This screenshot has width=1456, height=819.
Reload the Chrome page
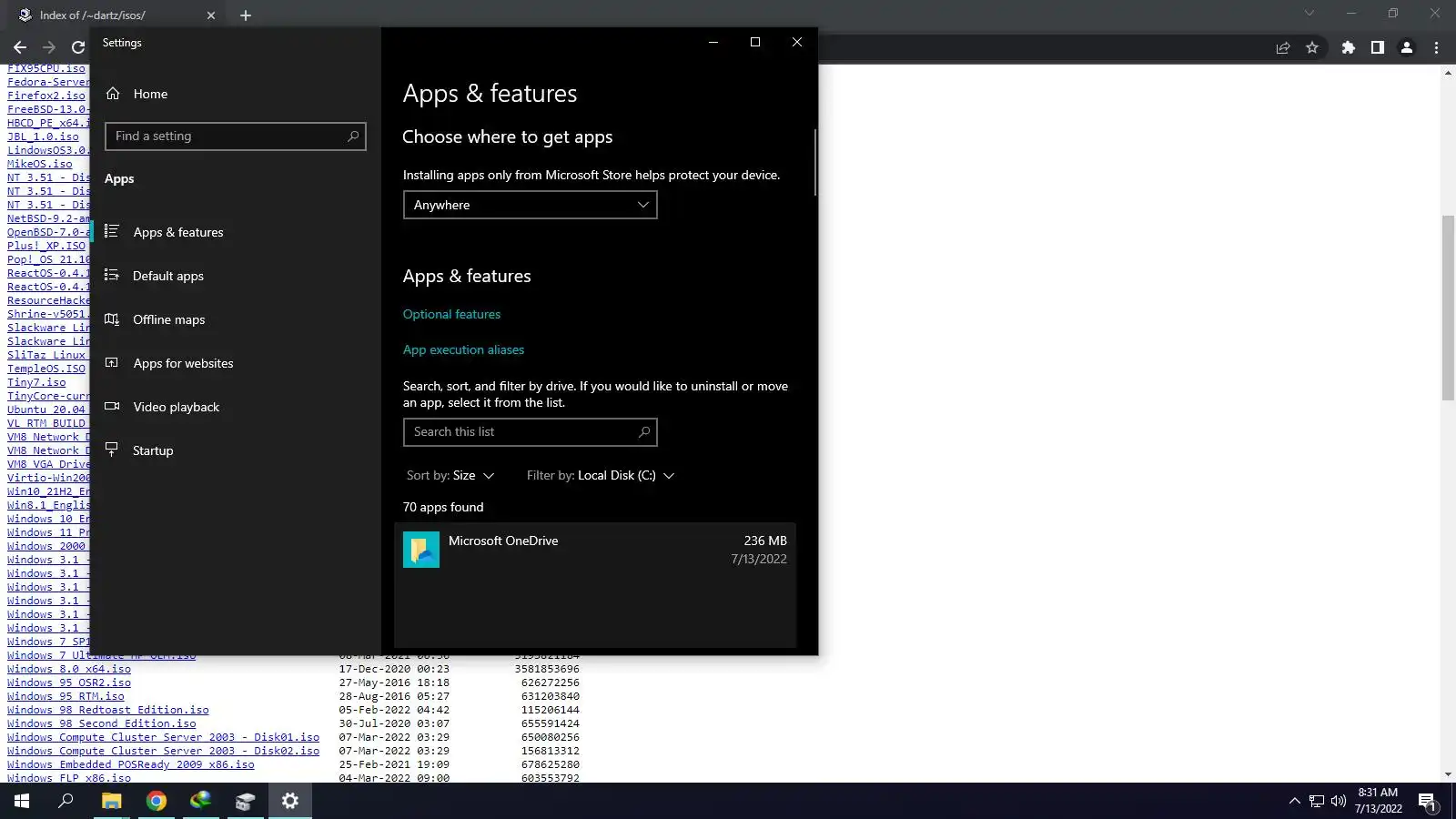(78, 47)
